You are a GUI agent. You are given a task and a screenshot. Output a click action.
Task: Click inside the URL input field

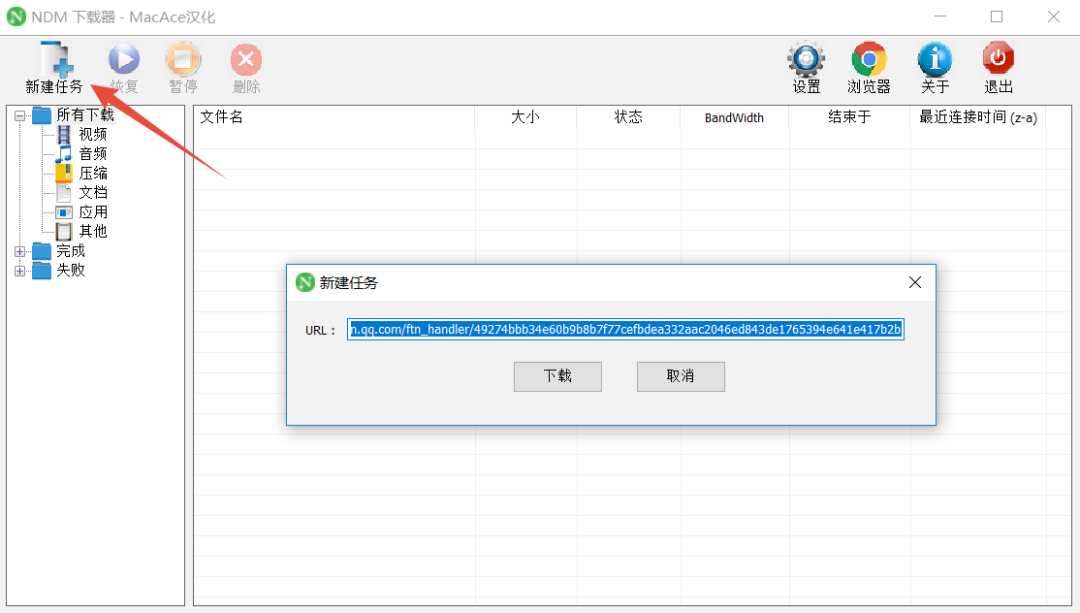625,329
